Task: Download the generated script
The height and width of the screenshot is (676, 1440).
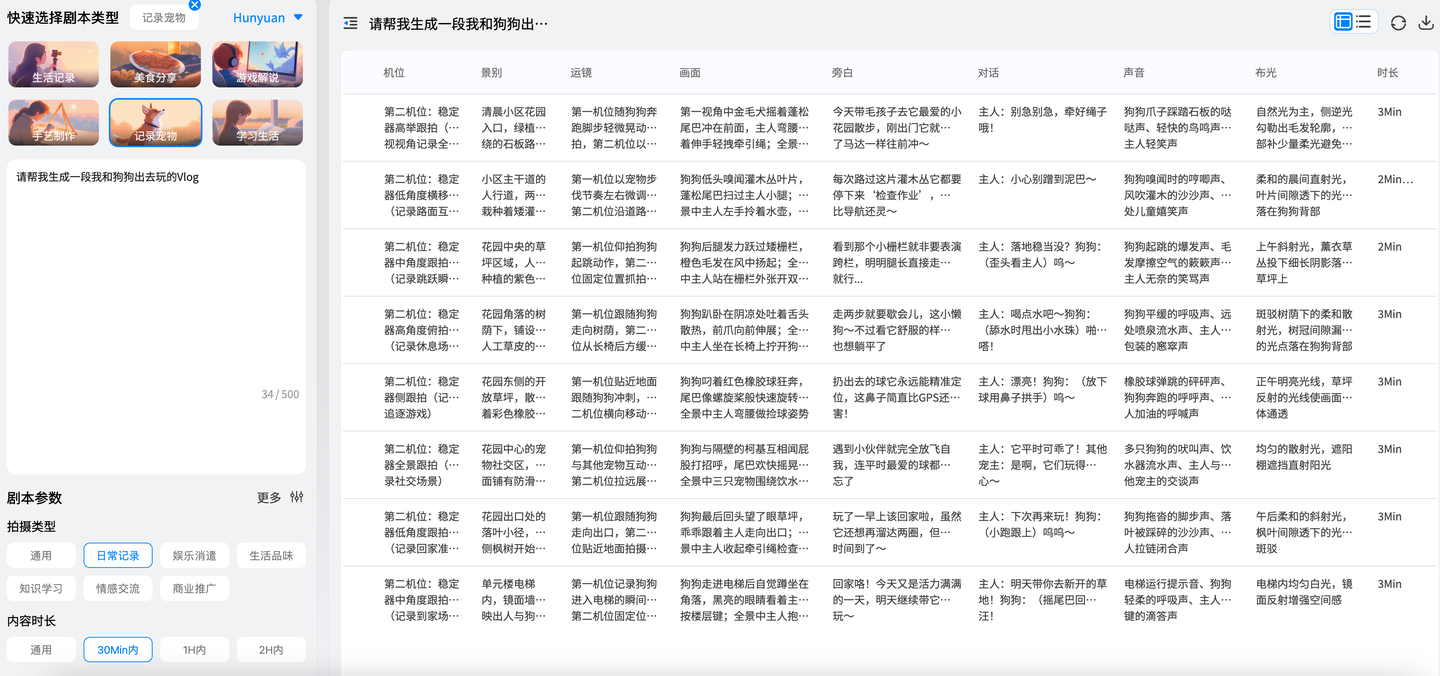Action: pos(1426,23)
